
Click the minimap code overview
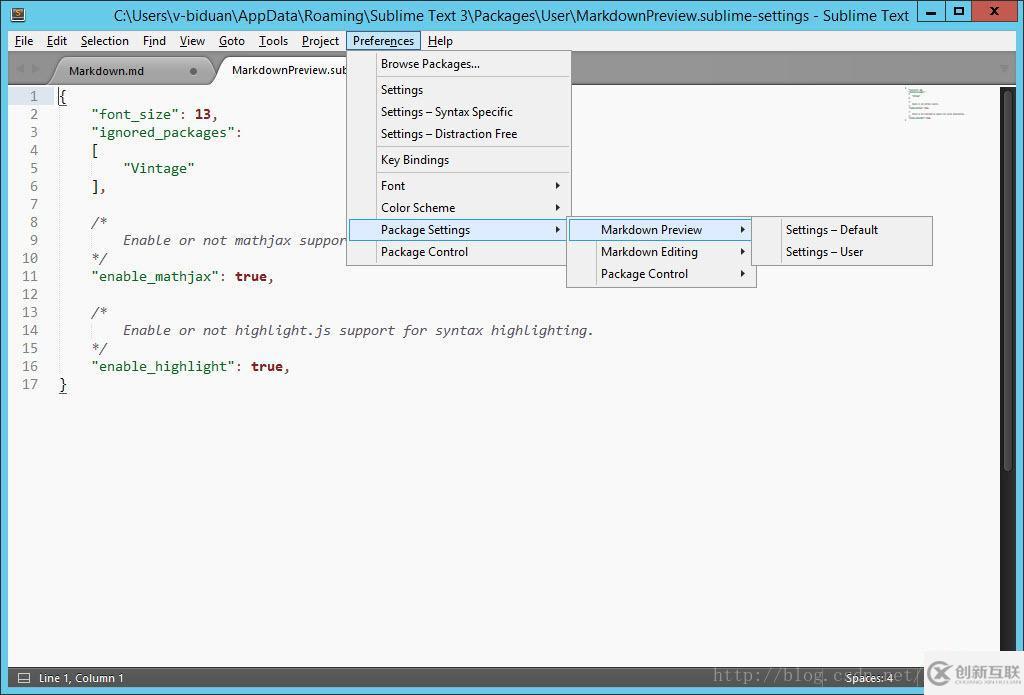pos(935,103)
